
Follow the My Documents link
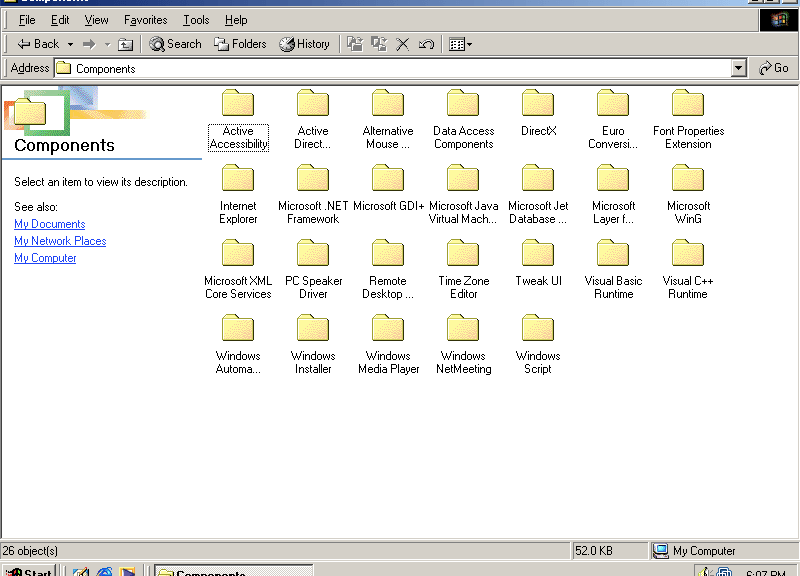coord(49,224)
